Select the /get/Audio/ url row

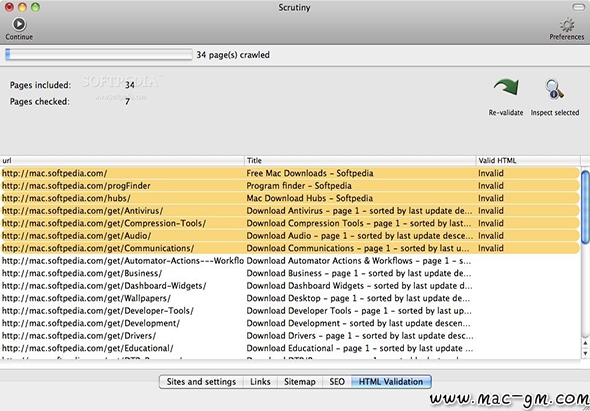pyautogui.click(x=290, y=236)
